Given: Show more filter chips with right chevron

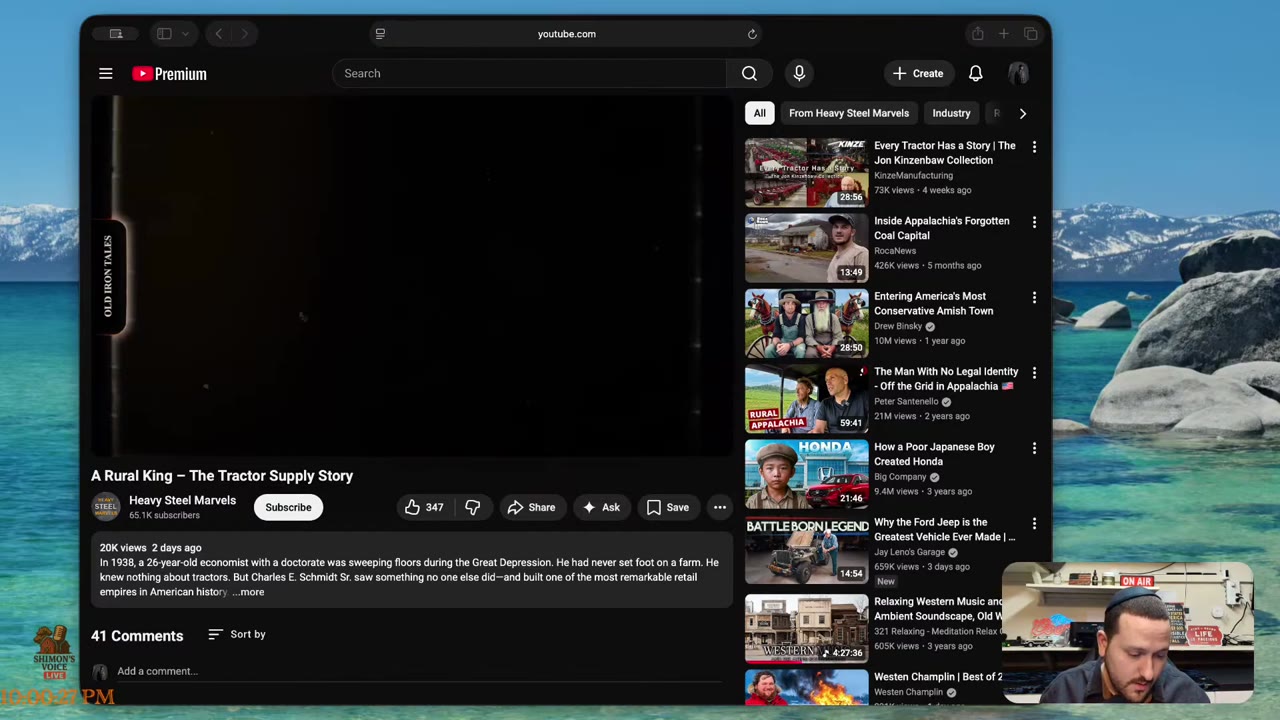Looking at the screenshot, I should click(1022, 113).
